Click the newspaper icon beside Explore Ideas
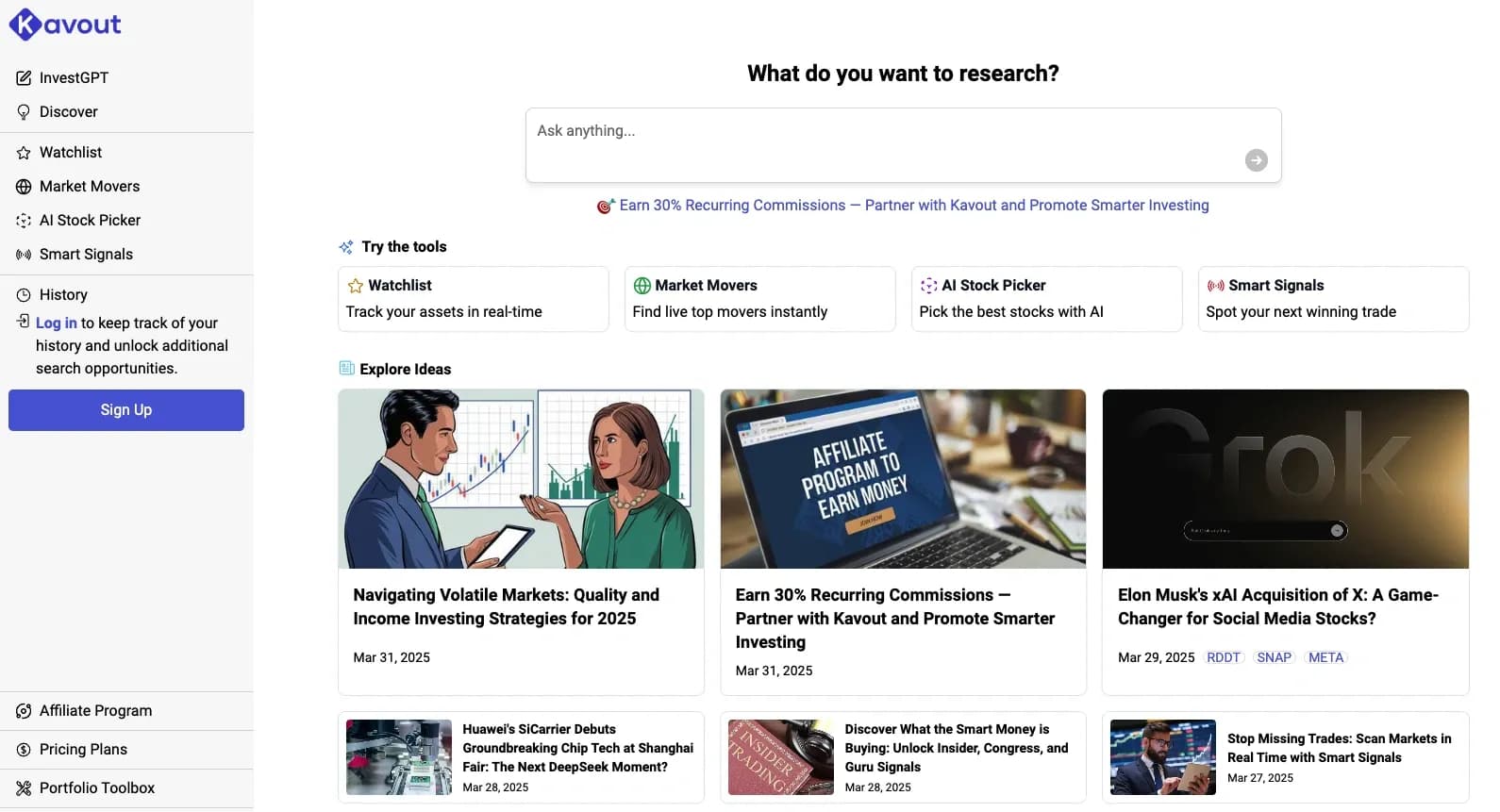The height and width of the screenshot is (812, 1500). coord(347,369)
